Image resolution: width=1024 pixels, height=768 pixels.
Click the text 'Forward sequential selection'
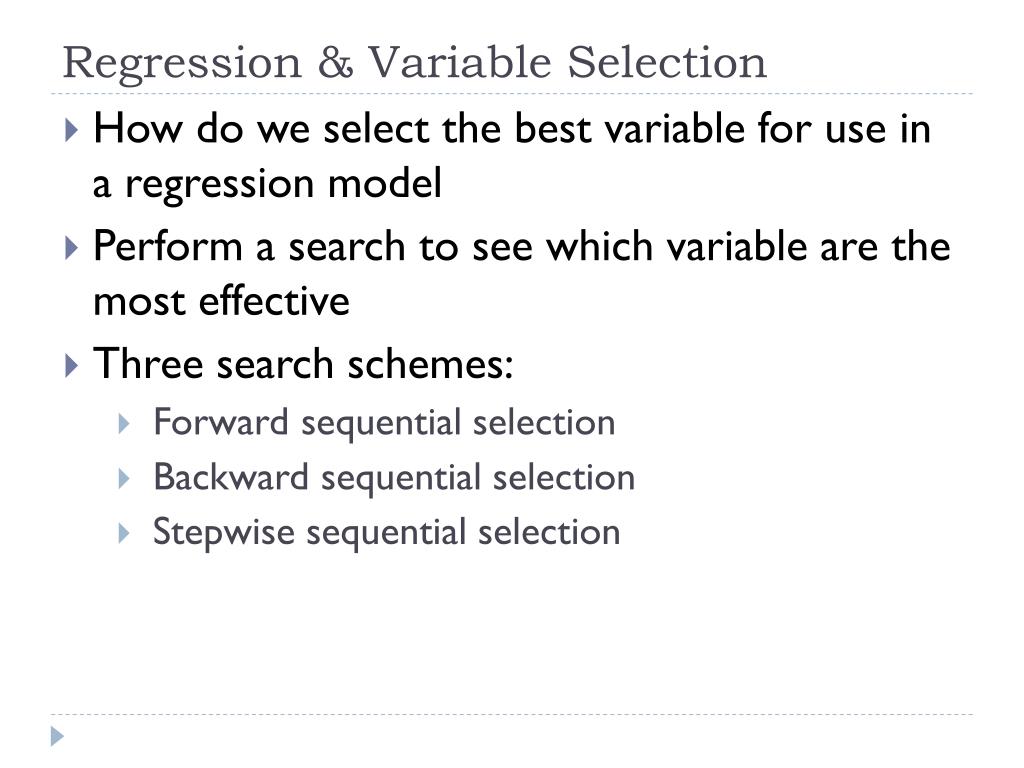click(x=384, y=423)
